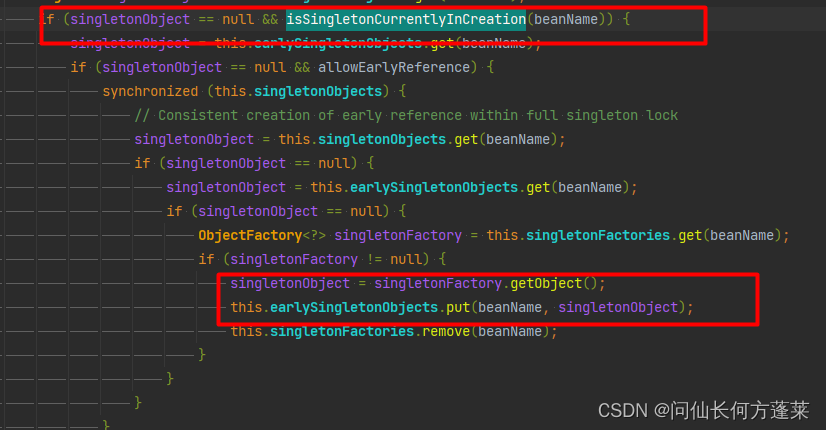Click singletonFactories.get(beanName) call
Viewport: 826px width, 430px height.
pyautogui.click(x=654, y=236)
